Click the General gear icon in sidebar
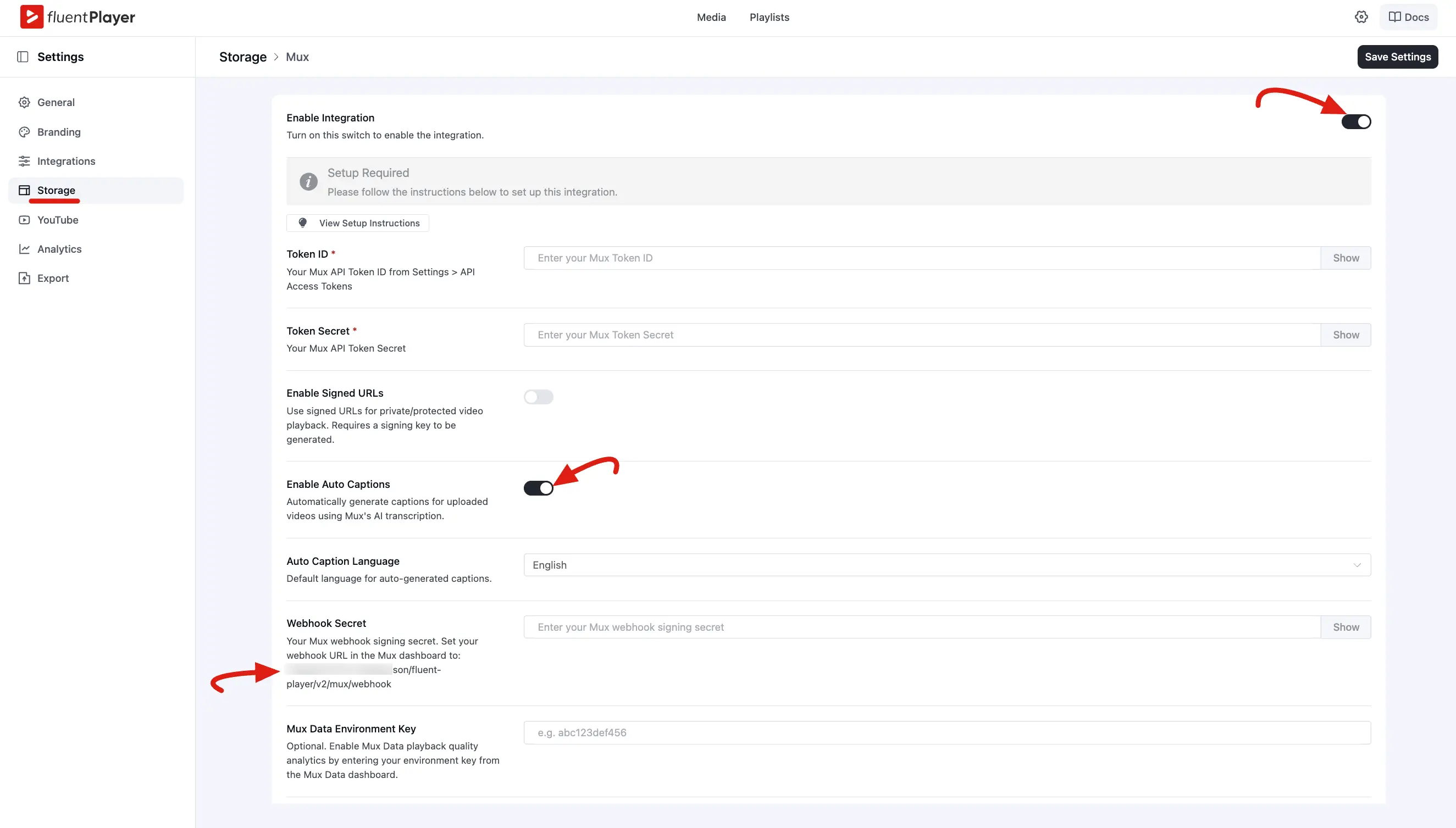 pos(24,102)
